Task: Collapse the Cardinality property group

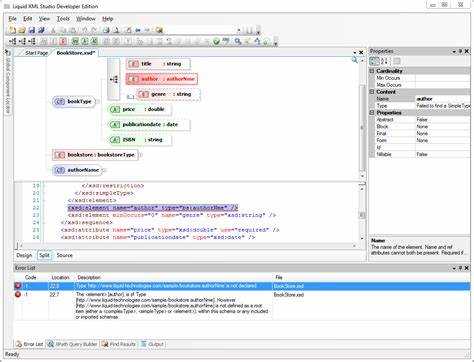Action: click(x=372, y=71)
